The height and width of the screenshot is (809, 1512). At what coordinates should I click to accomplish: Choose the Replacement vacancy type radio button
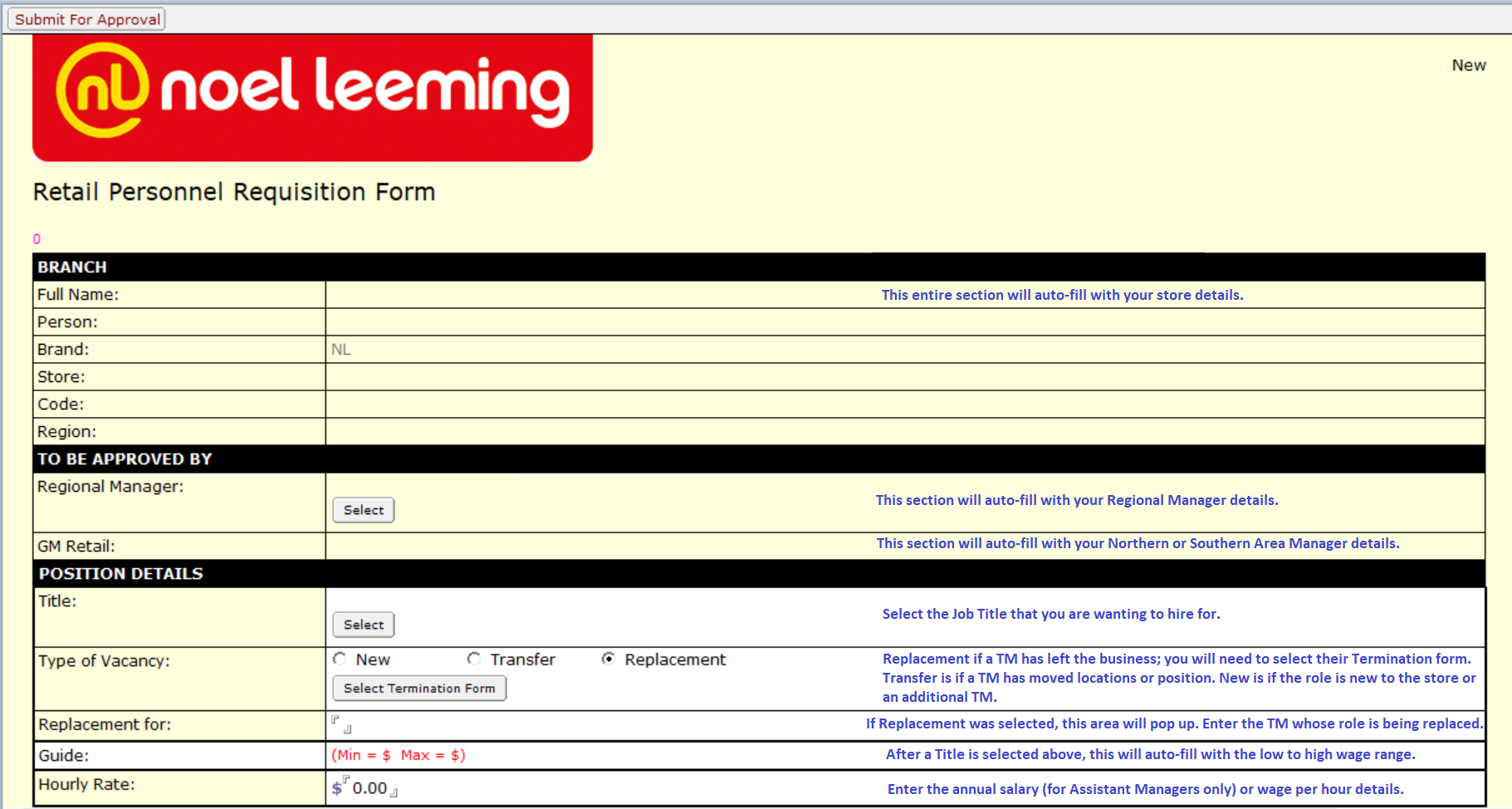pyautogui.click(x=609, y=659)
